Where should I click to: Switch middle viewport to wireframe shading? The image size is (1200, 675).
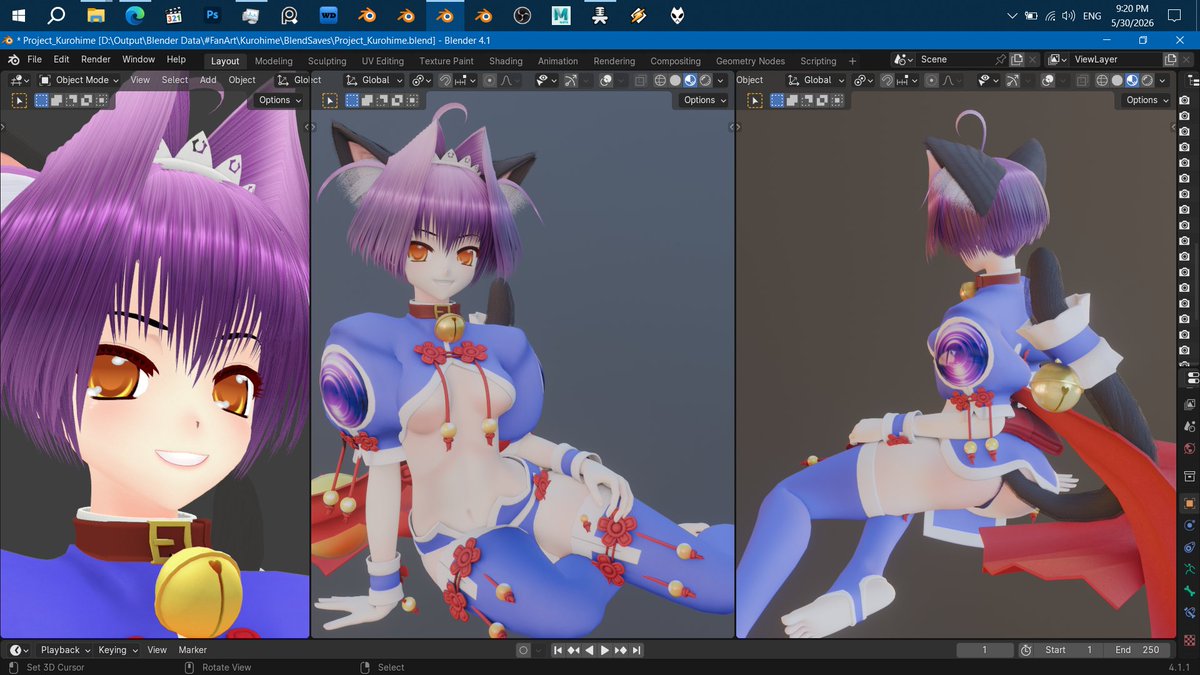(660, 80)
